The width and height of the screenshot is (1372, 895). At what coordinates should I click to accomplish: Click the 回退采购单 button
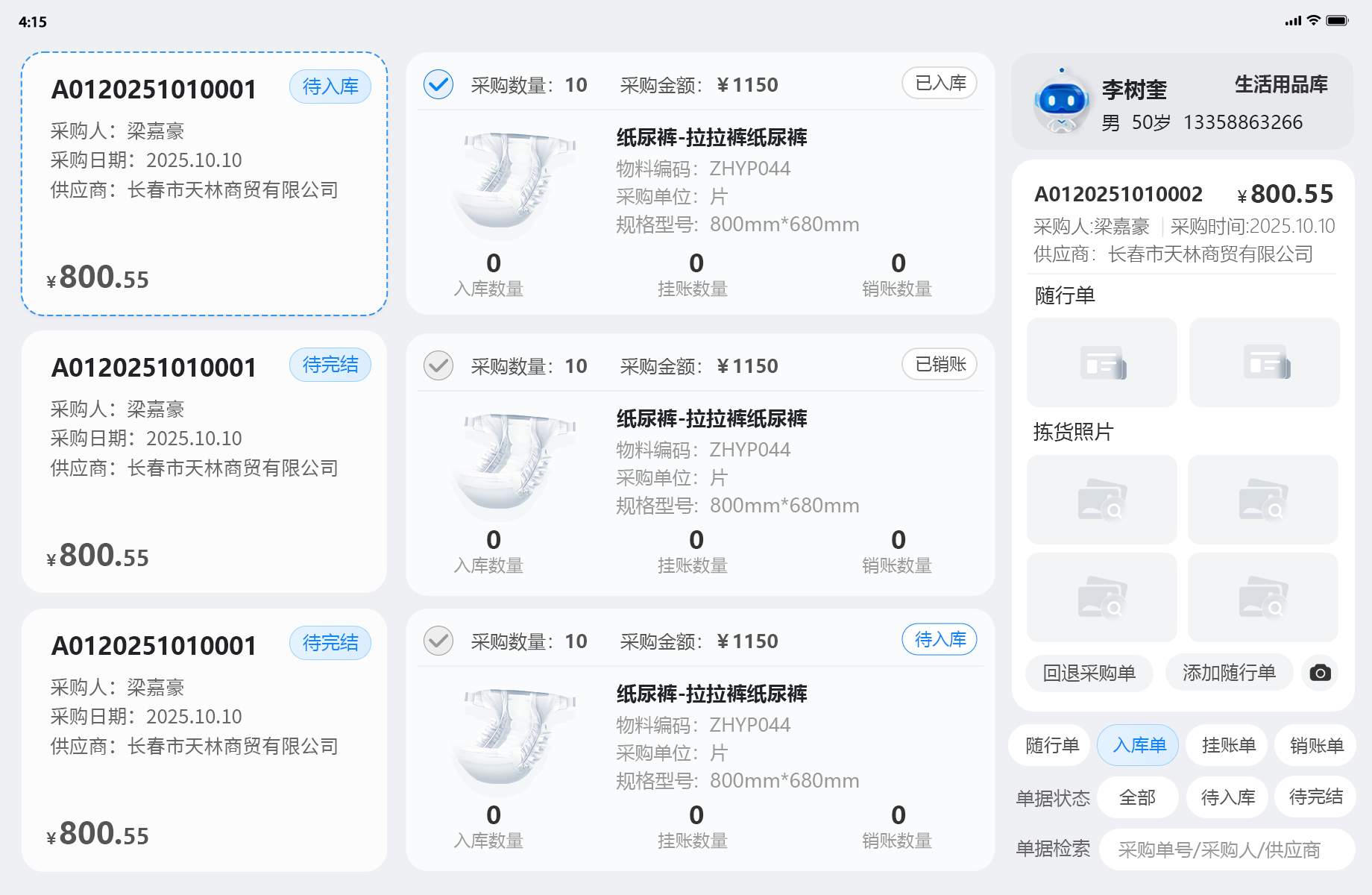tap(1089, 673)
